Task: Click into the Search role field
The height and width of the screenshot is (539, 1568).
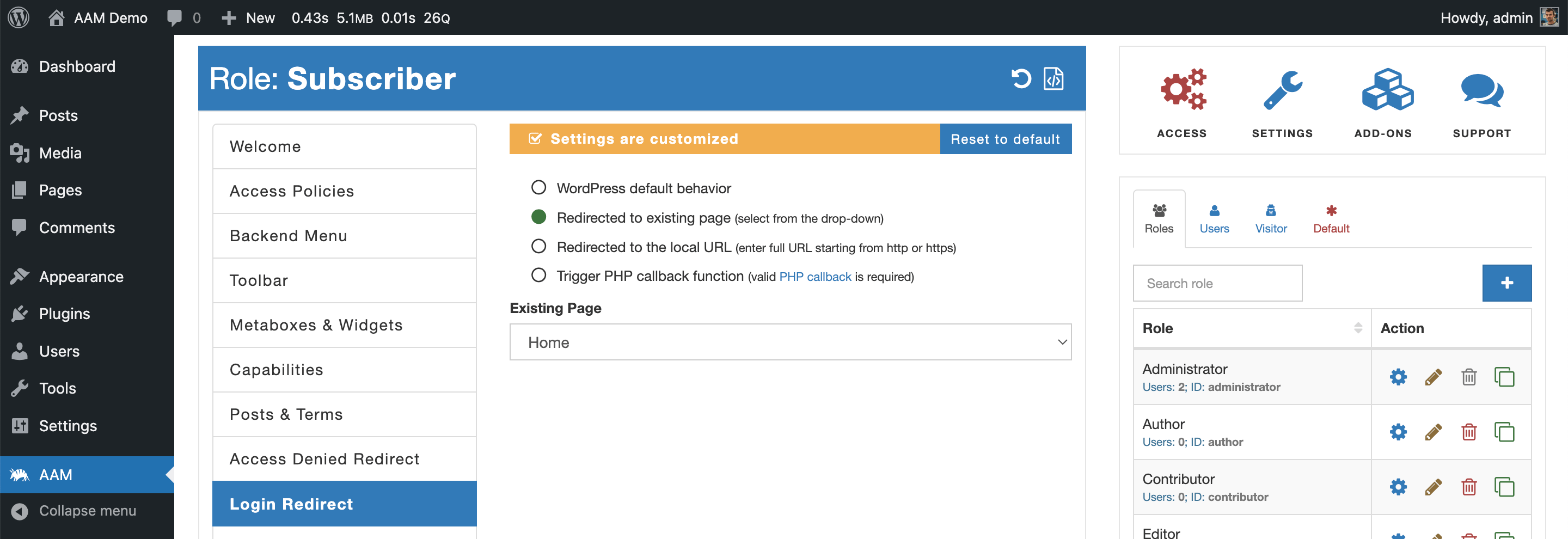Action: point(1217,284)
